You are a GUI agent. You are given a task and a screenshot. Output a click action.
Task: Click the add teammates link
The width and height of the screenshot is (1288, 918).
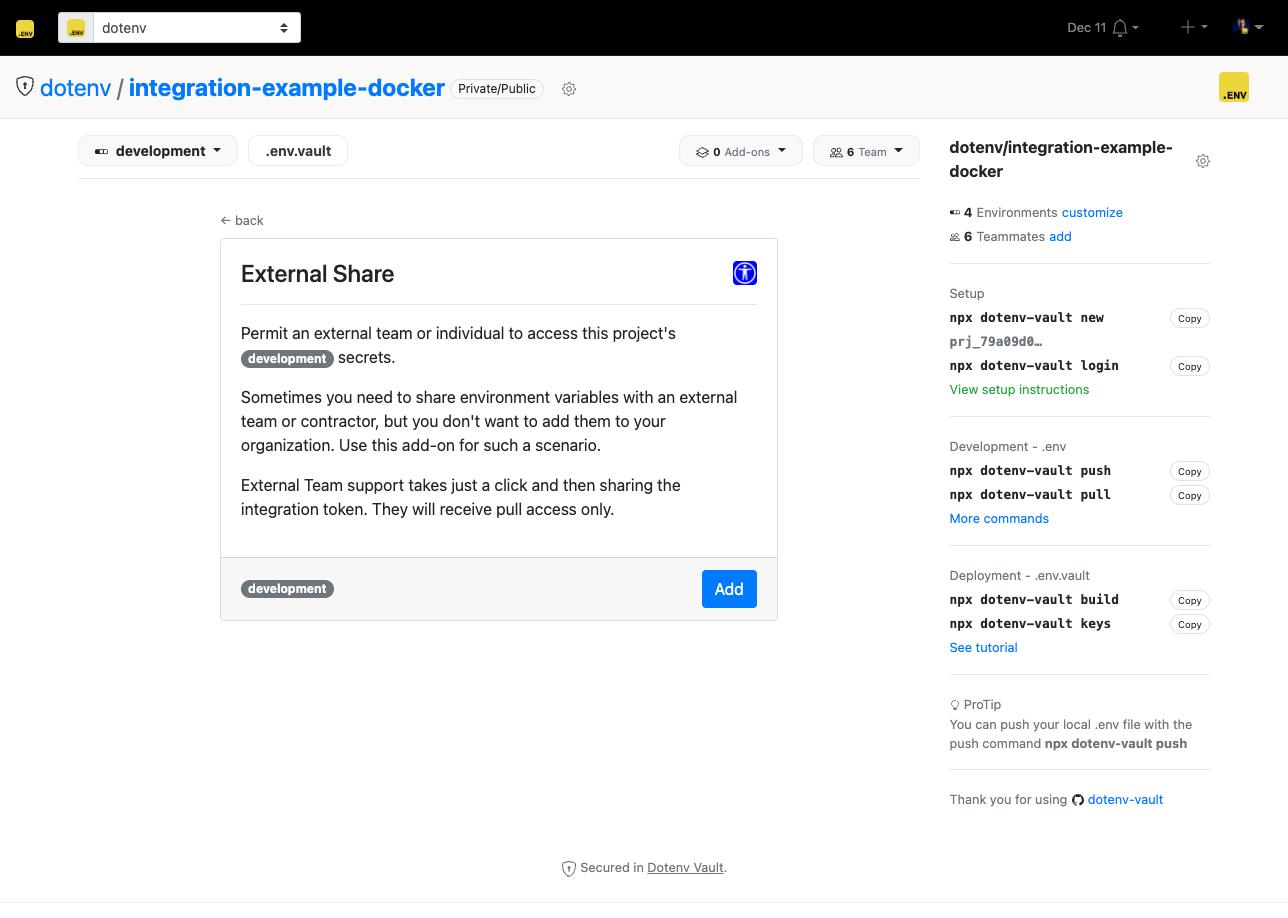(1060, 237)
